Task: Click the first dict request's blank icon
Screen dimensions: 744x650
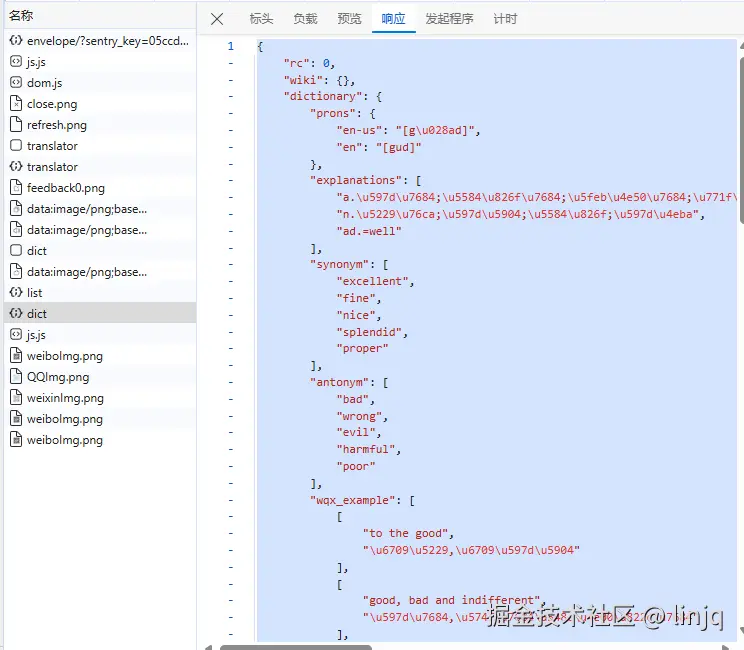Action: (16, 250)
